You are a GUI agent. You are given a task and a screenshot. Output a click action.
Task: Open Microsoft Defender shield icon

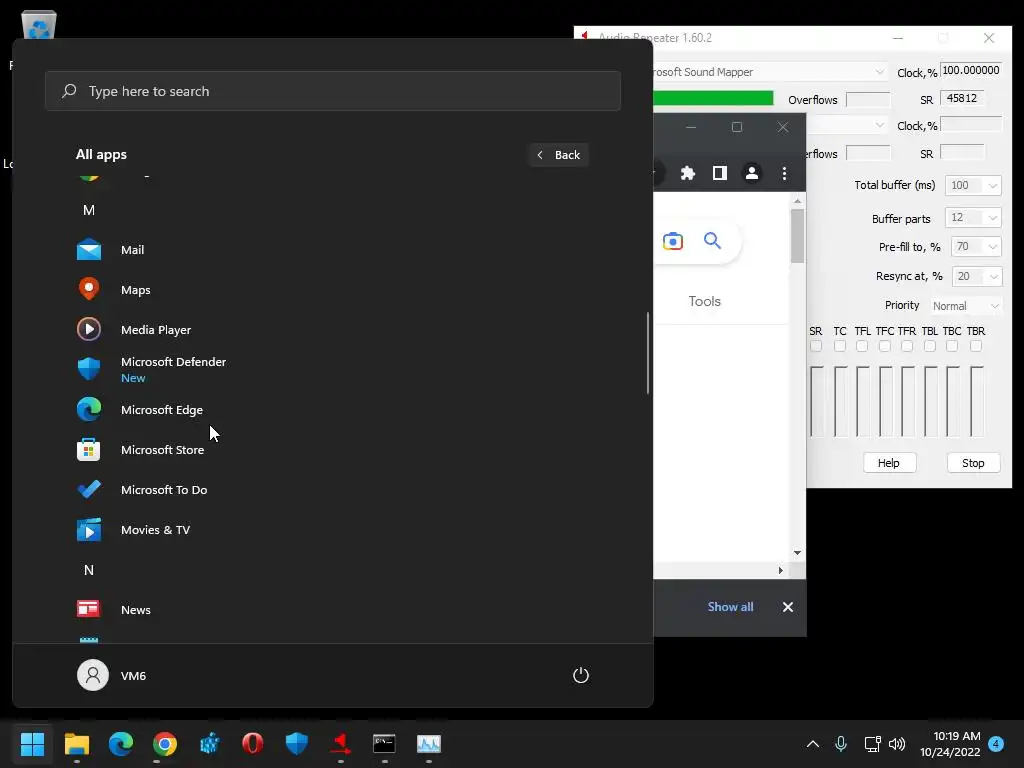[89, 369]
